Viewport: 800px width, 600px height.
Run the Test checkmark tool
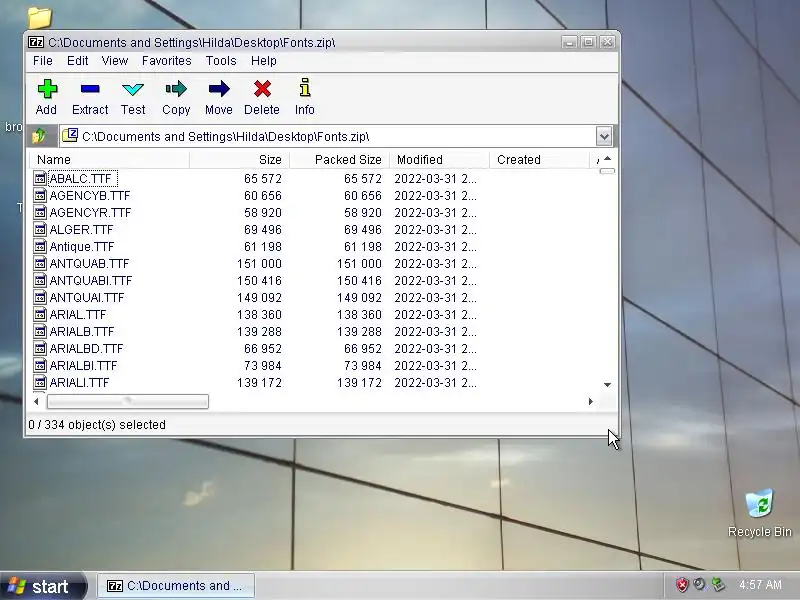click(133, 89)
